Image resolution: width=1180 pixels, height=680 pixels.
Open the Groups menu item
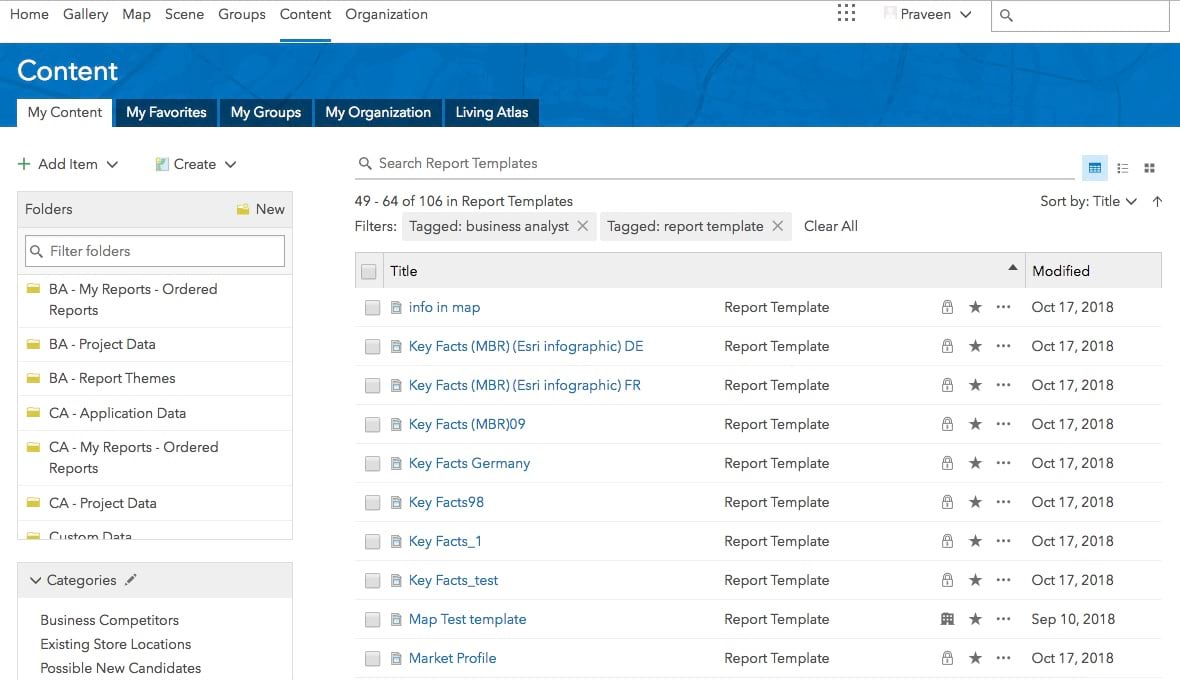pyautogui.click(x=242, y=14)
